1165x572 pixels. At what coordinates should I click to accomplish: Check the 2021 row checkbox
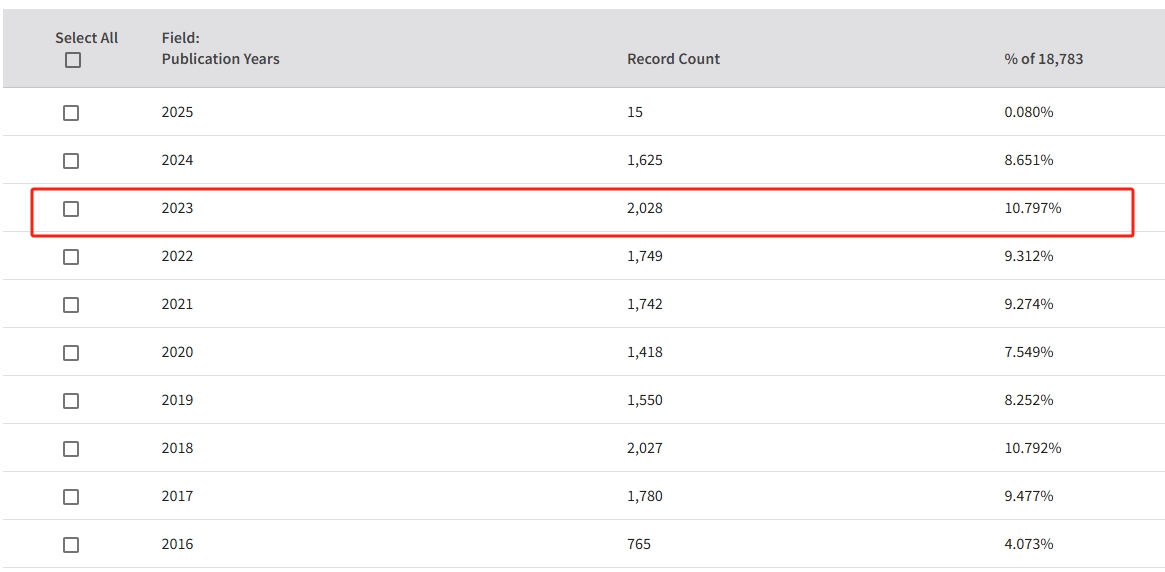click(x=71, y=305)
